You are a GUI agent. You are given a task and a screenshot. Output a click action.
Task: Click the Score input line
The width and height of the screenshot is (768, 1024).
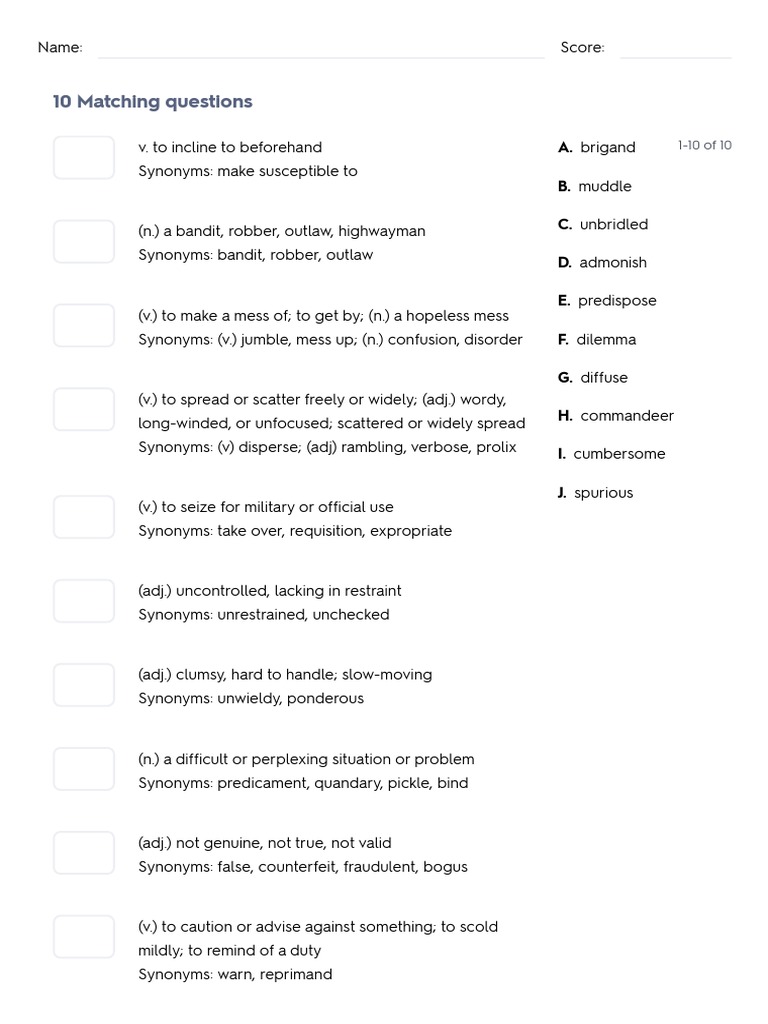coord(675,48)
